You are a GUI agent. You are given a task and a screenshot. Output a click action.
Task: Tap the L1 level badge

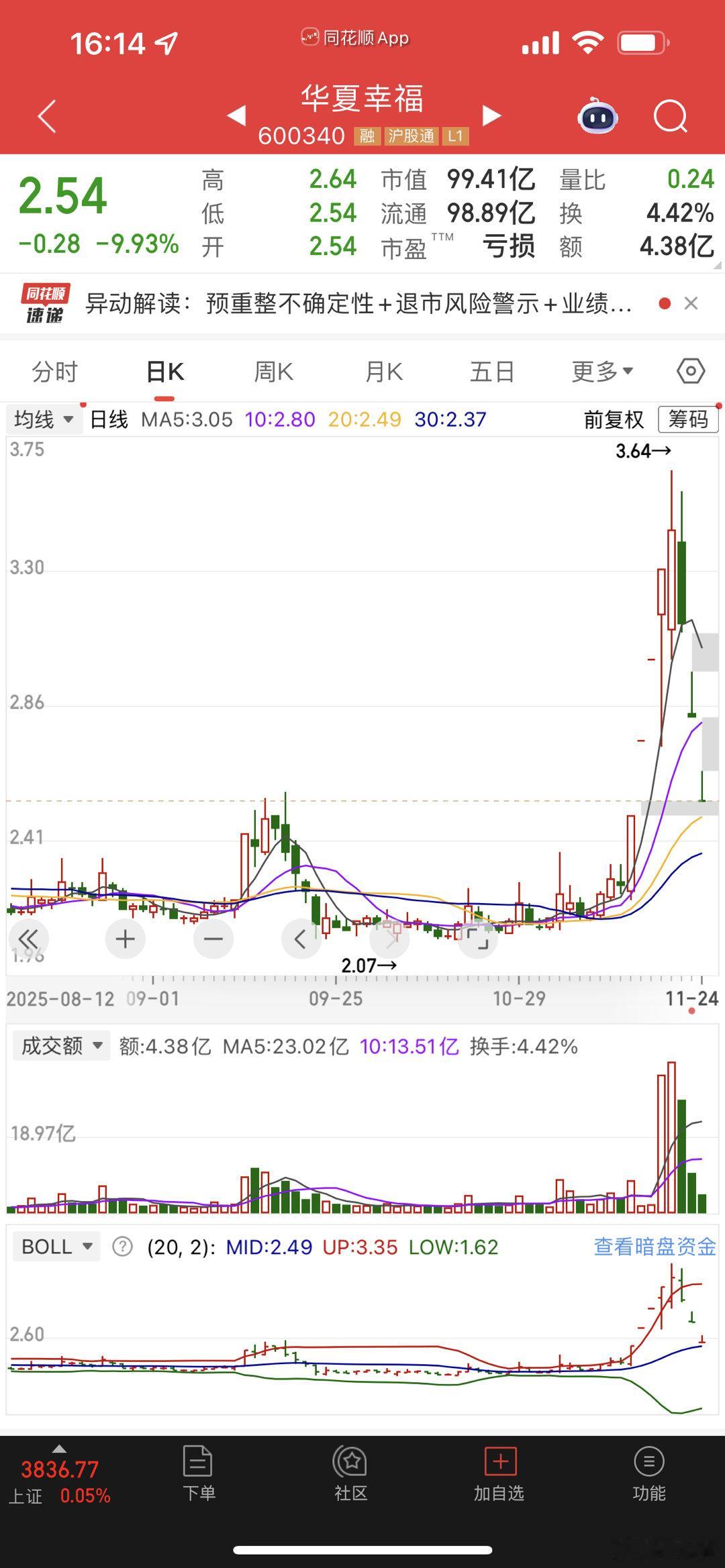456,136
